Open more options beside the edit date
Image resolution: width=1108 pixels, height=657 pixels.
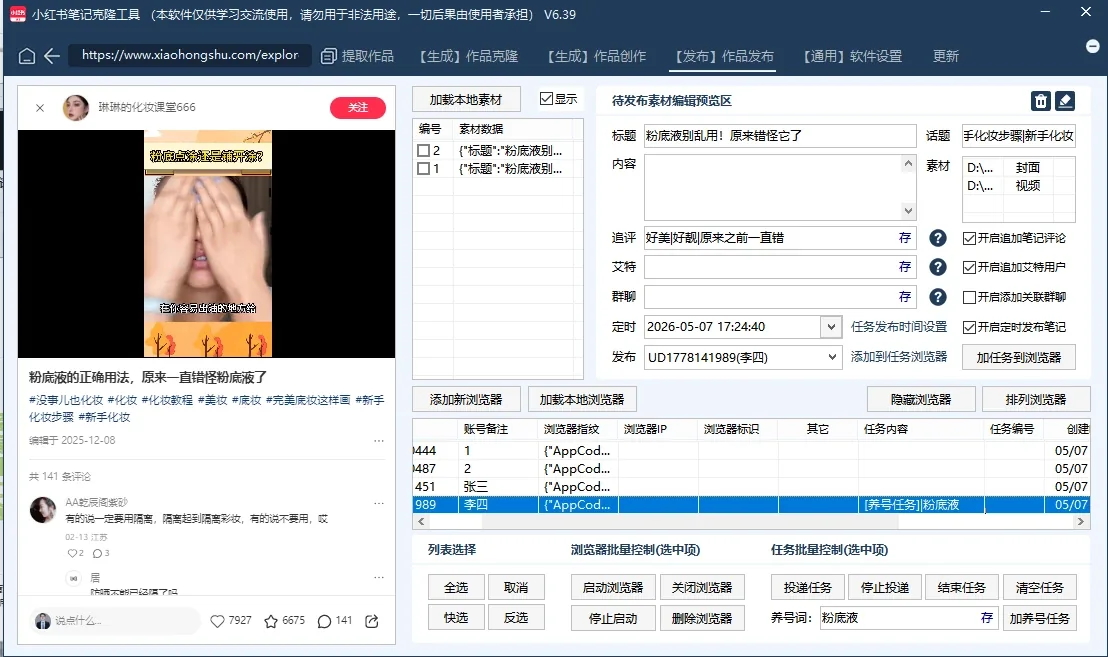(379, 440)
